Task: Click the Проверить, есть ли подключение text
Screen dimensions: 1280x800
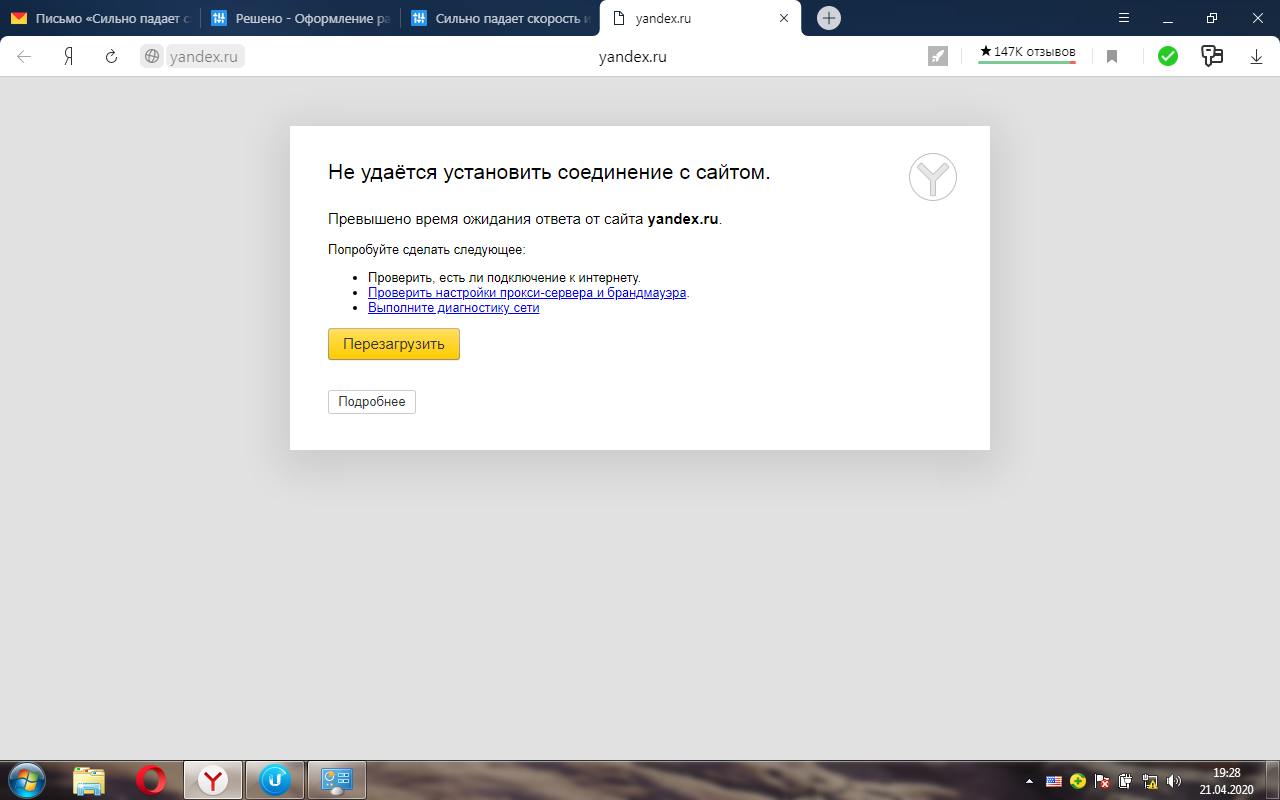Action: [504, 278]
